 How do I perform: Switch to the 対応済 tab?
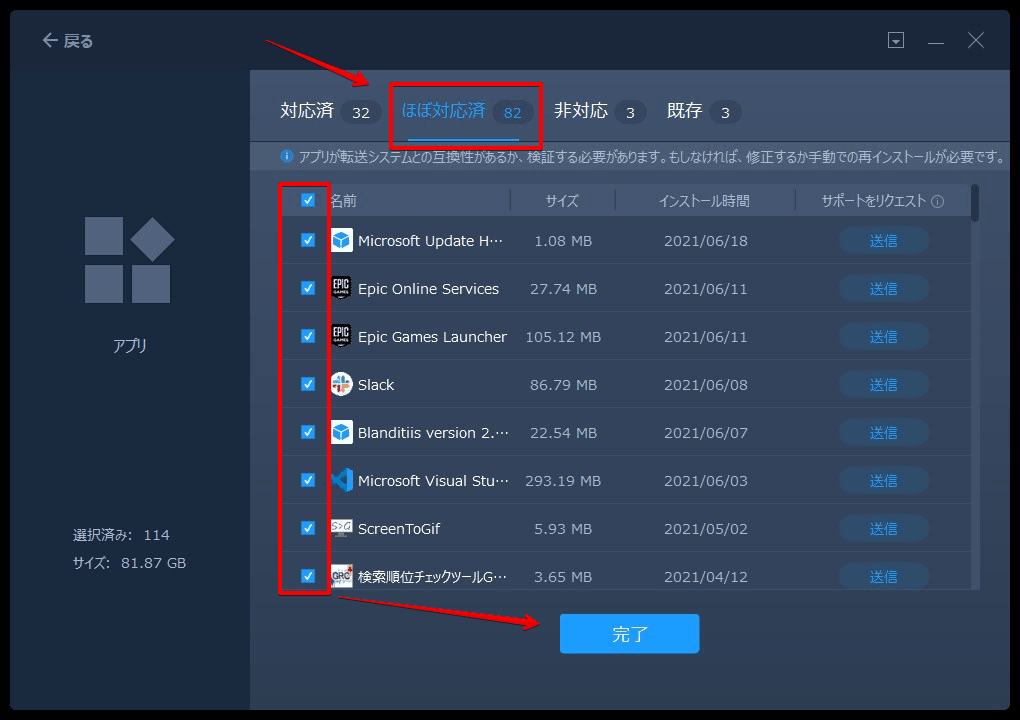(x=329, y=112)
